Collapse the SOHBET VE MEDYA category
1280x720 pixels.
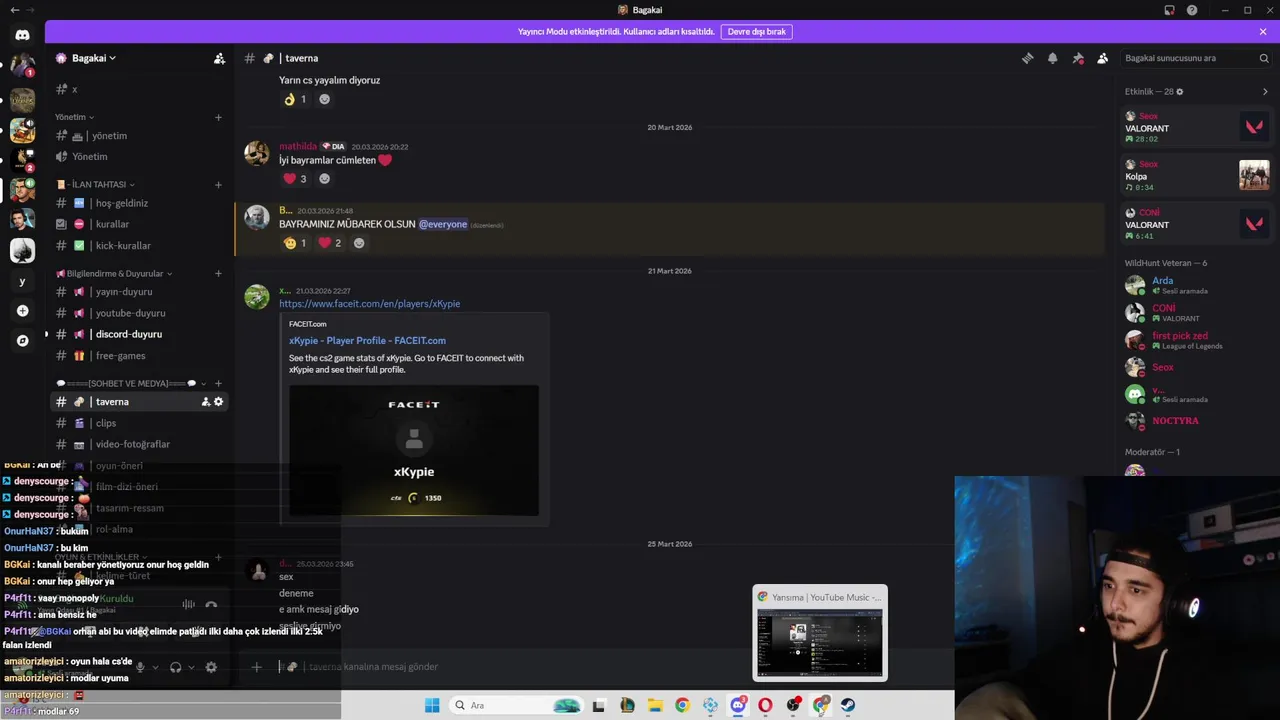coord(131,384)
